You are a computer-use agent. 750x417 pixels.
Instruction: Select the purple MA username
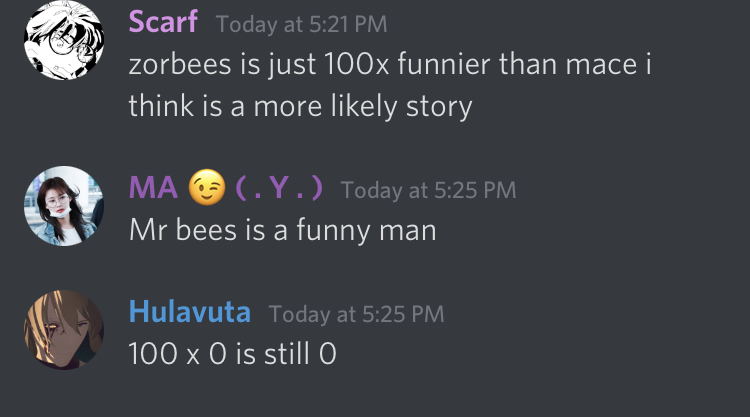[x=154, y=187]
